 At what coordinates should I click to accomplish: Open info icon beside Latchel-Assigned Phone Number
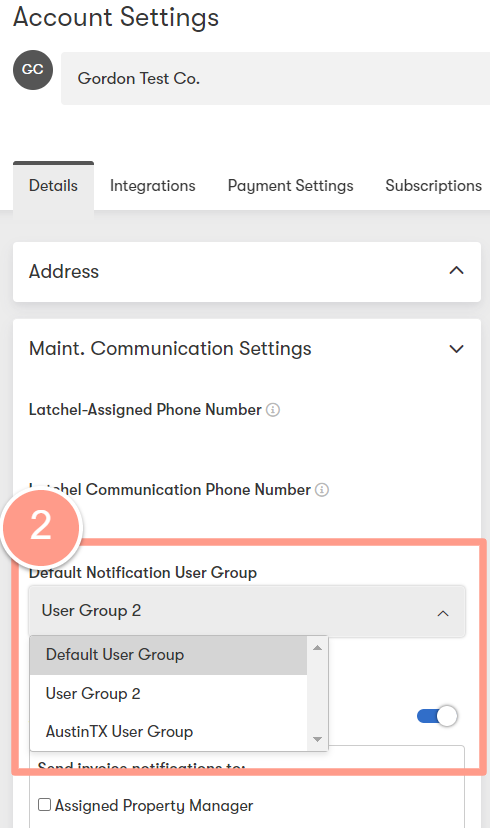(x=273, y=410)
